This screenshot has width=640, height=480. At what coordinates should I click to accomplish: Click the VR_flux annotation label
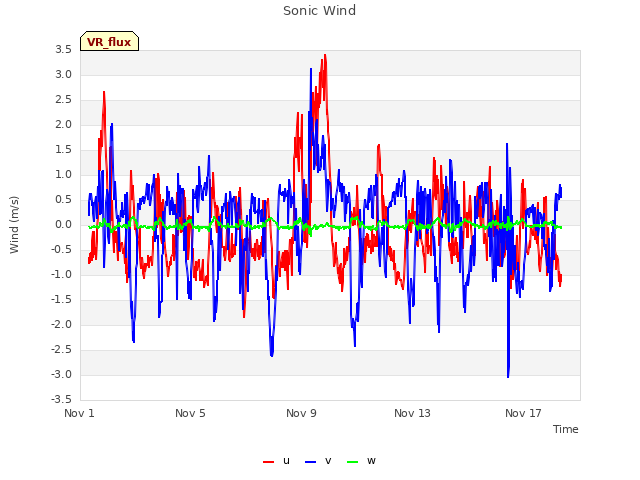coord(109,41)
